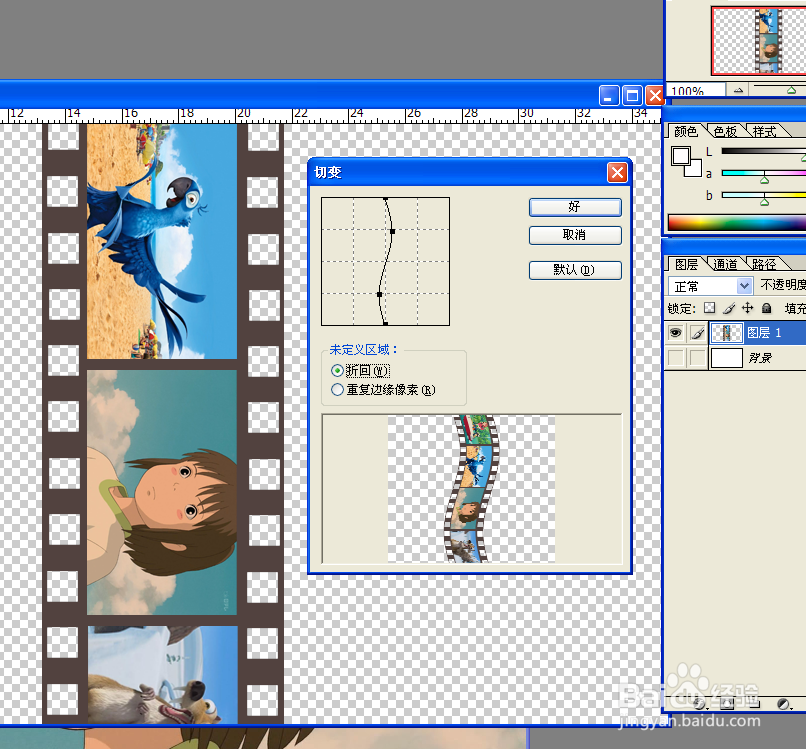Show the 背景 layer visibility box
The width and height of the screenshot is (806, 749).
click(675, 358)
